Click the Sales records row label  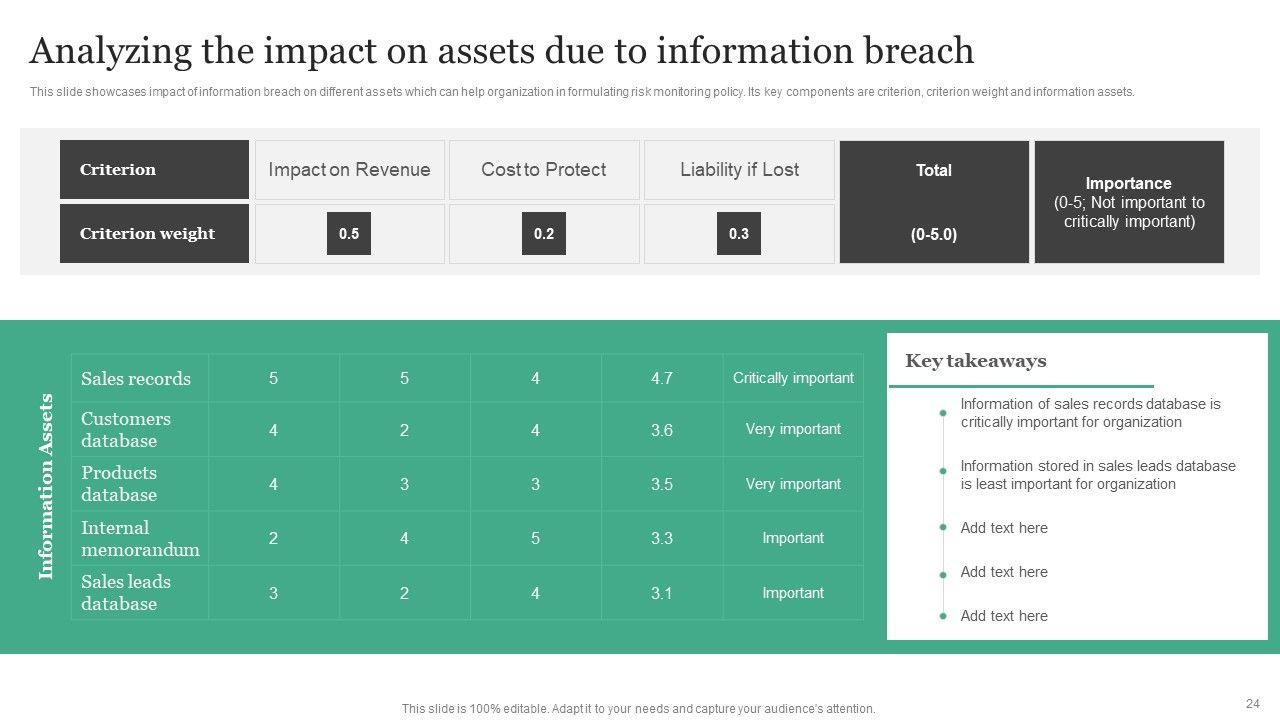[136, 379]
